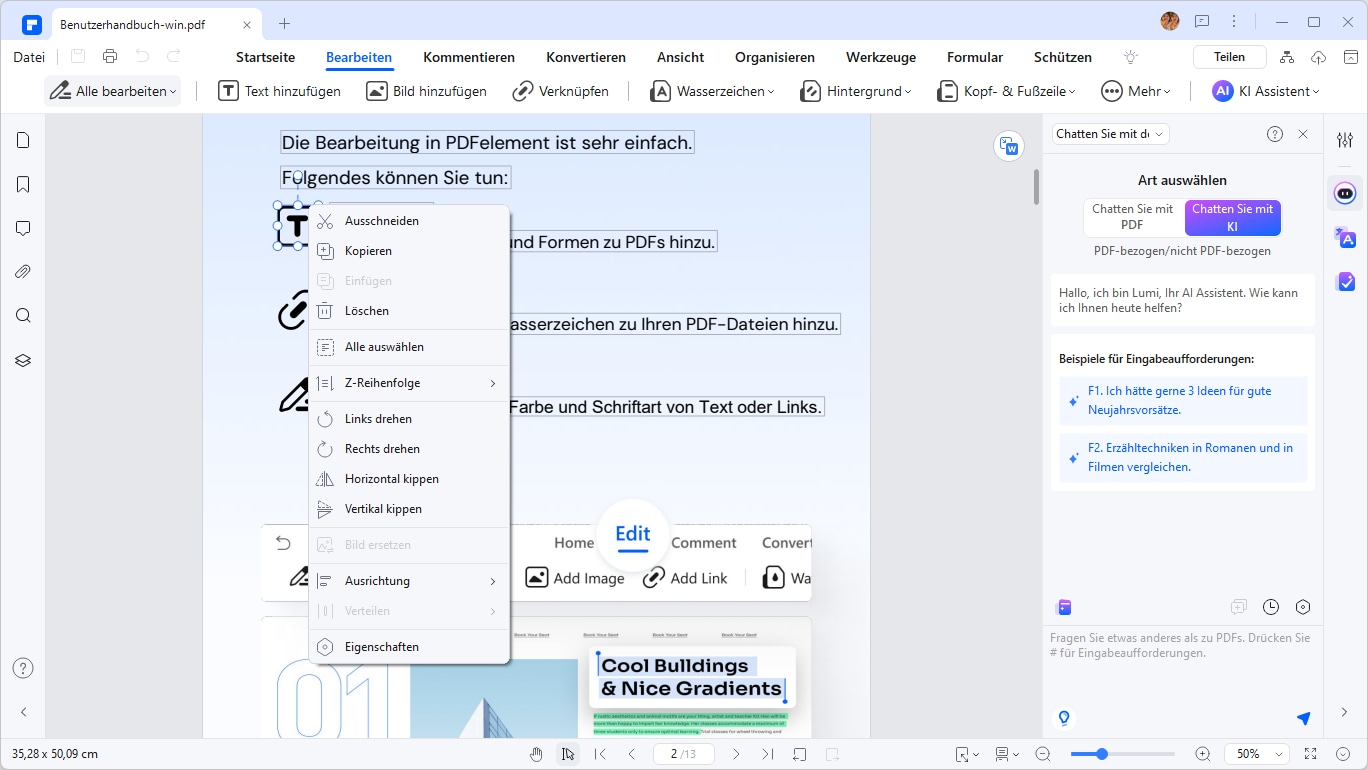Click the cloud upload icon
Image resolution: width=1368 pixels, height=770 pixels.
pyautogui.click(x=1318, y=57)
